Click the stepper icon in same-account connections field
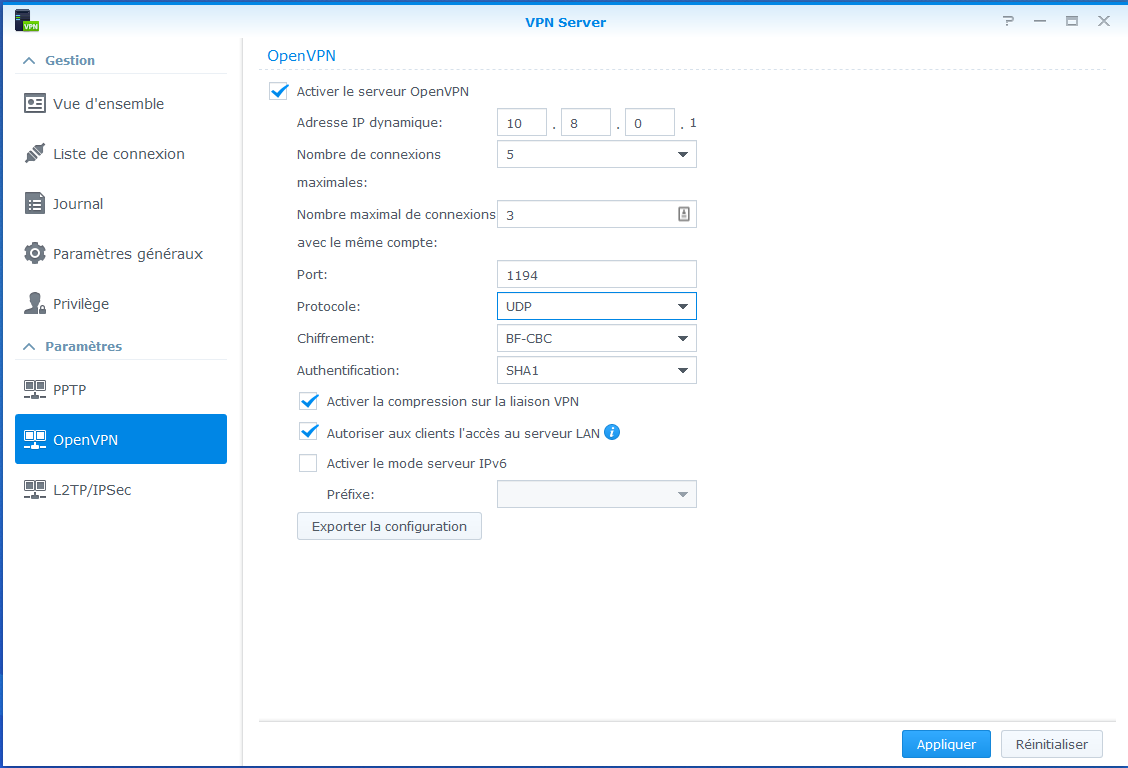This screenshot has width=1128, height=768. click(683, 214)
